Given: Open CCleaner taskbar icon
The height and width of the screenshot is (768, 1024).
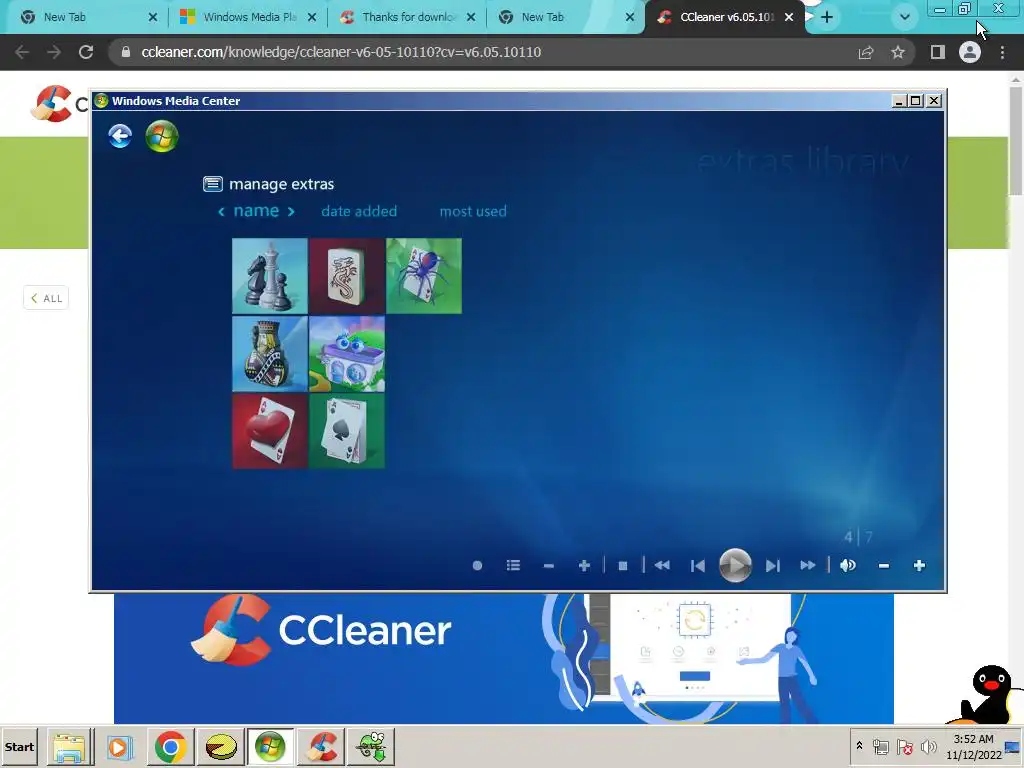Looking at the screenshot, I should click(x=322, y=747).
